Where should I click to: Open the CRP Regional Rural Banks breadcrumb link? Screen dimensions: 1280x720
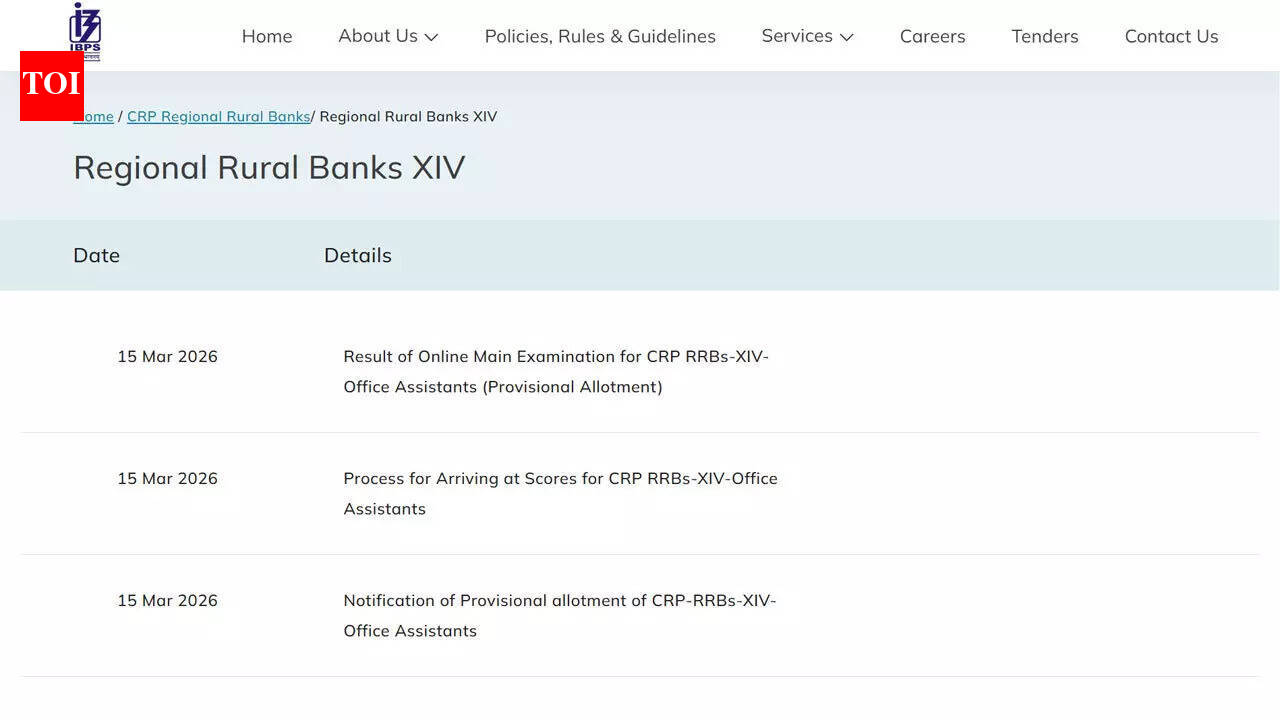(218, 116)
